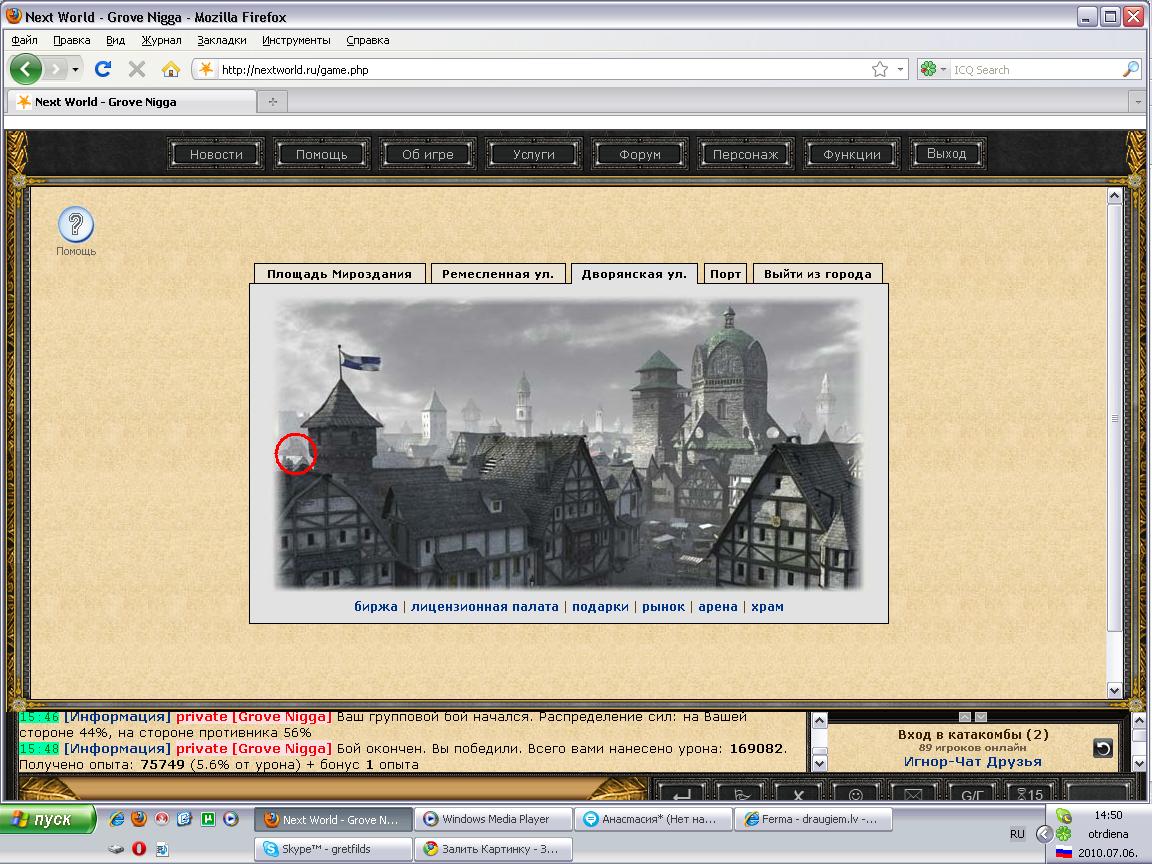Open the Закладки menu
The height and width of the screenshot is (864, 1152).
point(221,40)
